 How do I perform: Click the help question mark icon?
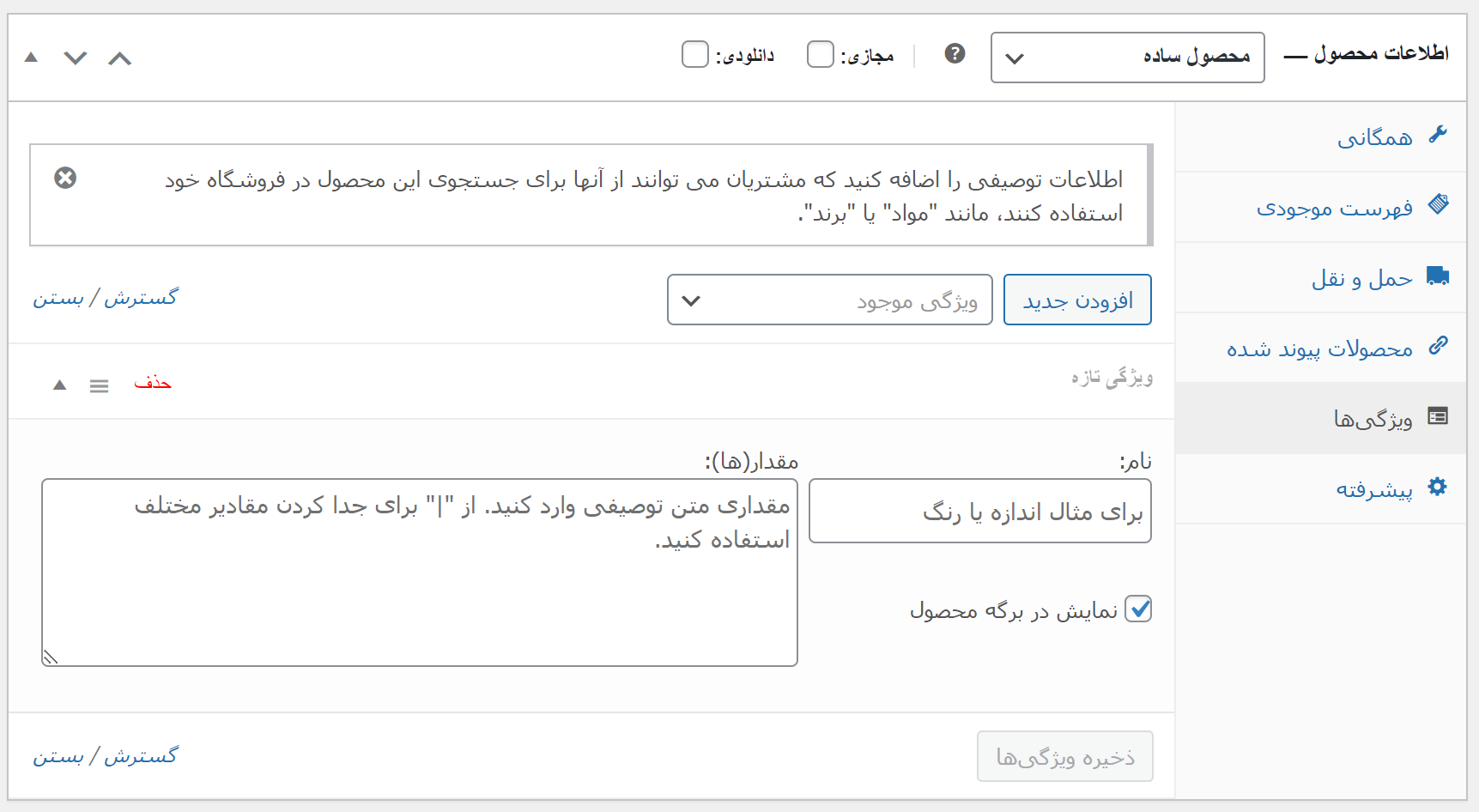pos(955,54)
